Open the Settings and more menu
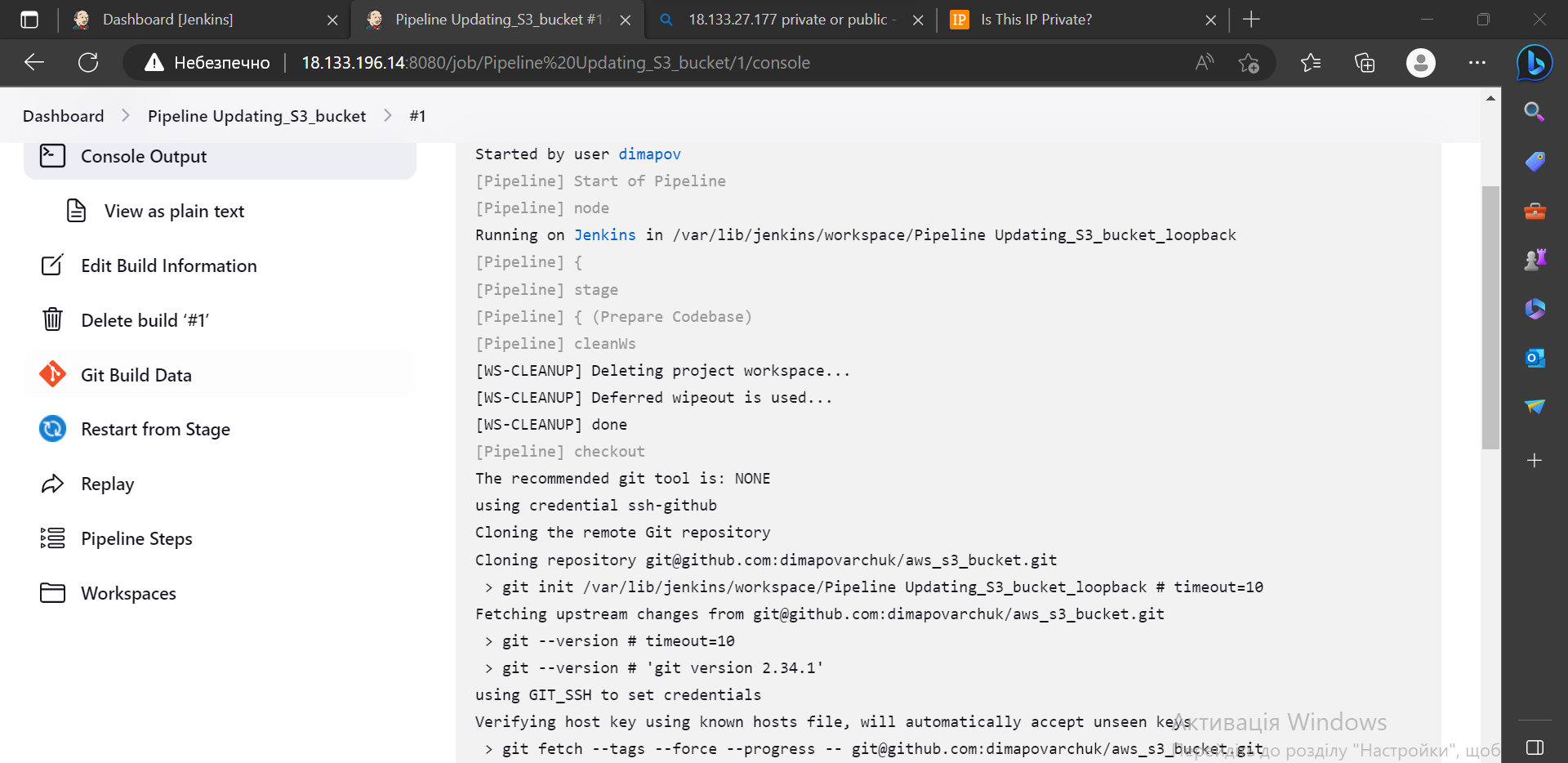The height and width of the screenshot is (763, 1568). click(1477, 62)
